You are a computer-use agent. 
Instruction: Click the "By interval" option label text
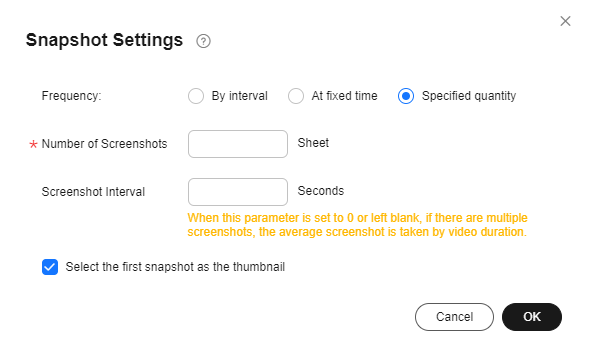[239, 96]
